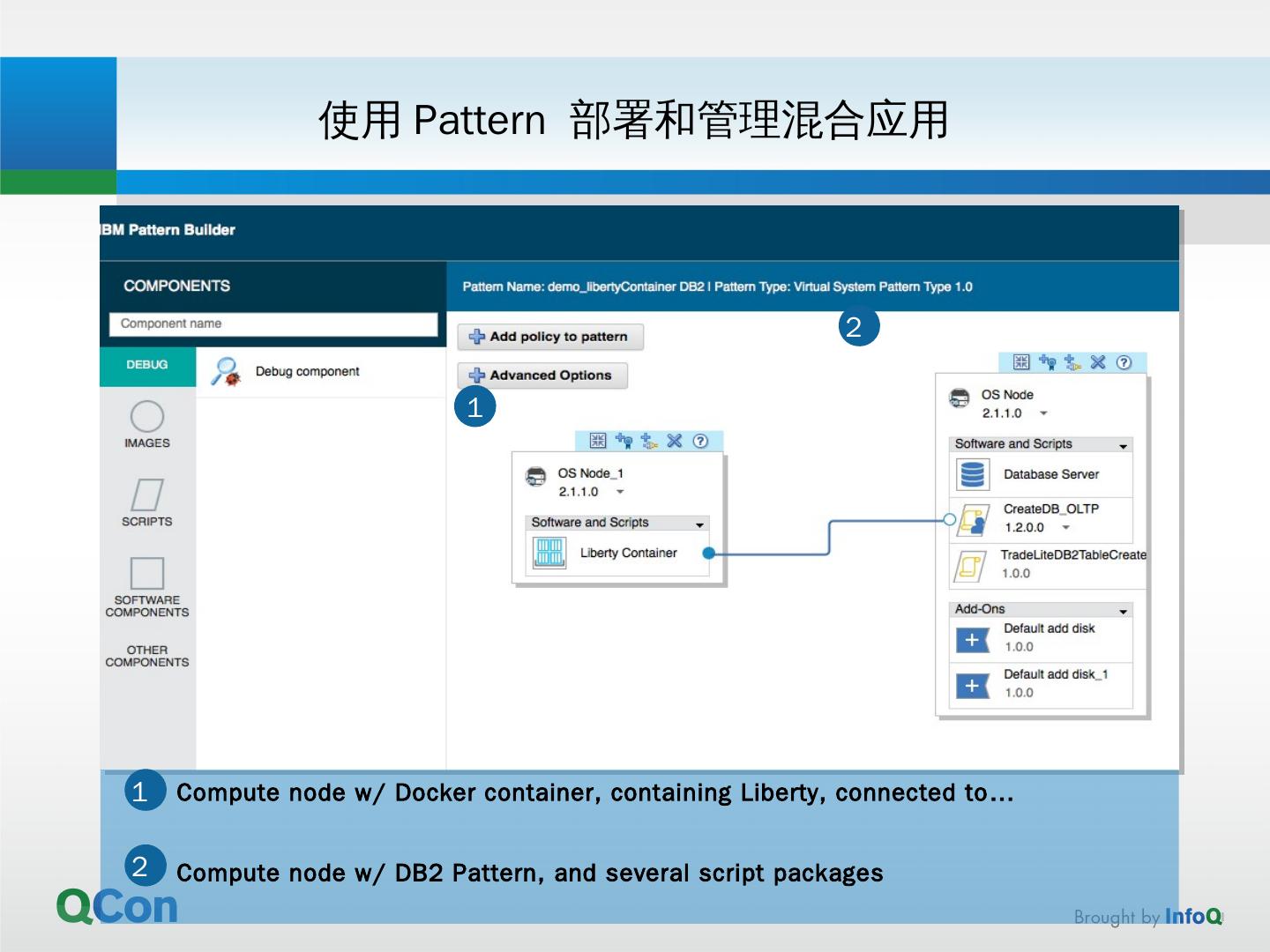Click the CreateDB_OLTP script icon
1270x952 pixels.
point(974,519)
